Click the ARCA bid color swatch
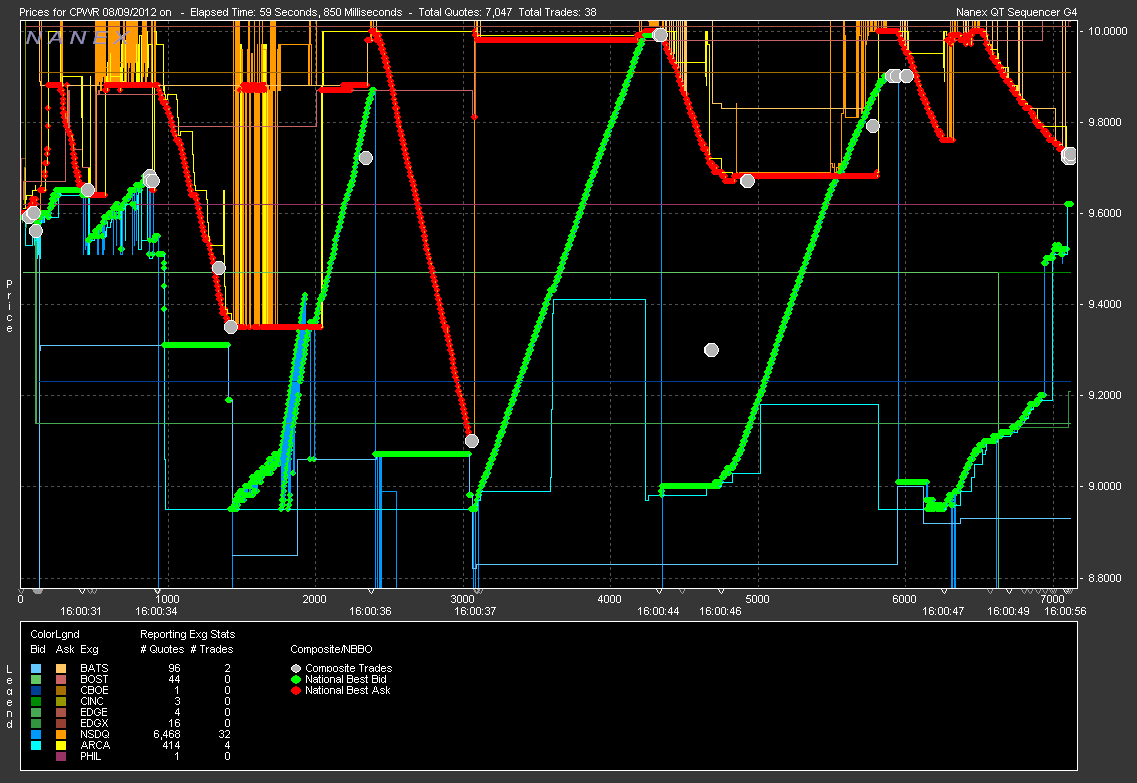 coord(36,745)
